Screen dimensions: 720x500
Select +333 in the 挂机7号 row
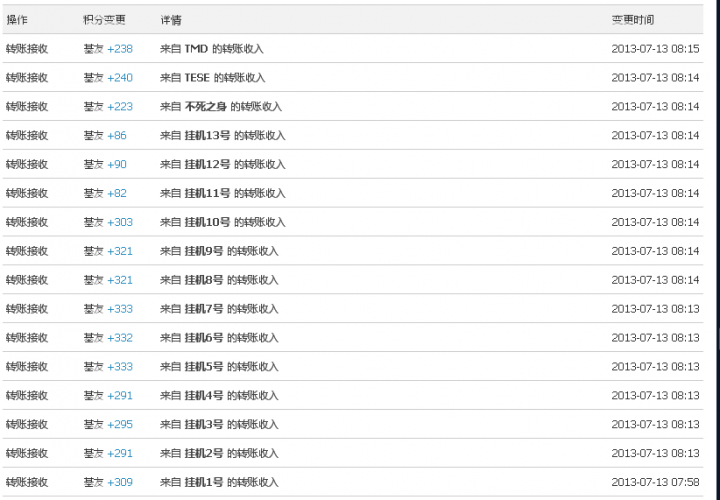tap(120, 309)
